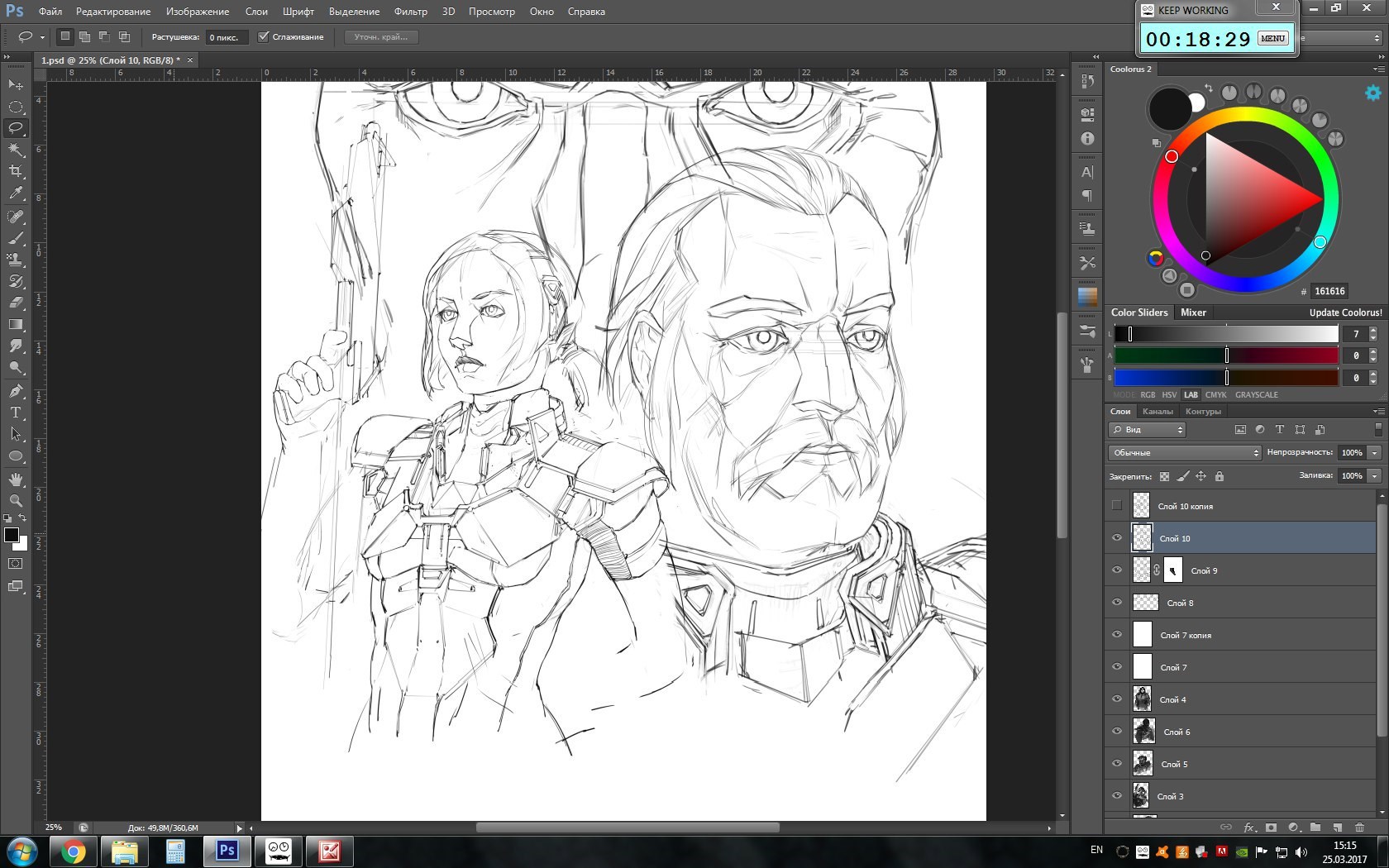Switch to the Каналы tab
Screen dimensions: 1389x868
point(1157,412)
